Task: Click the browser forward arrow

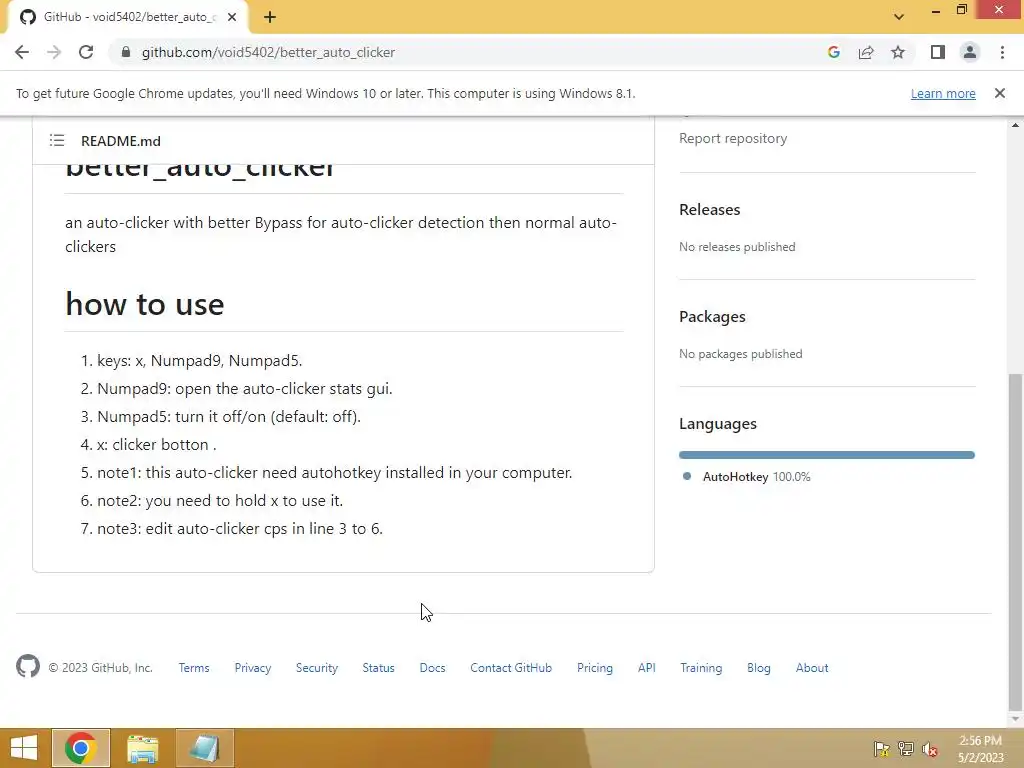Action: (x=54, y=52)
